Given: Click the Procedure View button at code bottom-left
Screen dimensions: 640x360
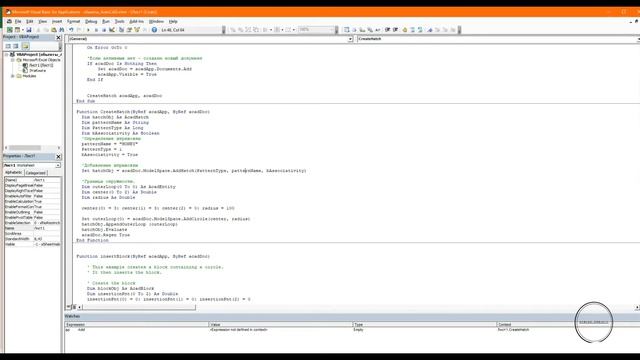Looking at the screenshot, I should [x=69, y=307].
